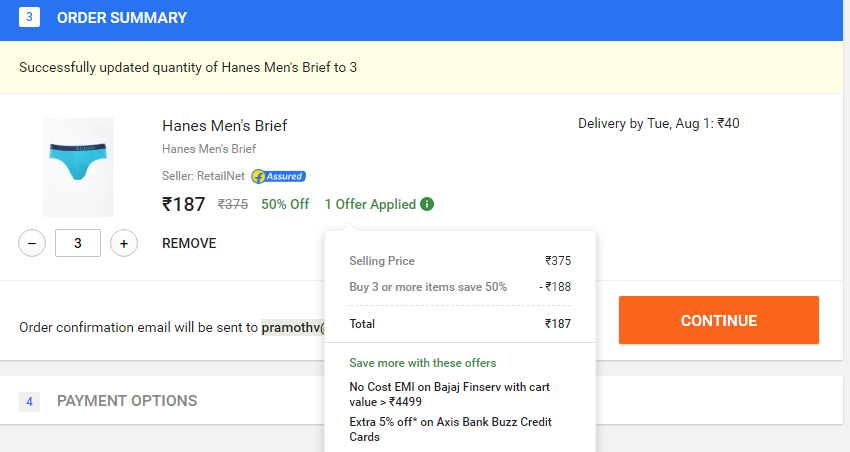This screenshot has height=452, width=850.
Task: Select the Order Summary header
Action: click(x=122, y=18)
